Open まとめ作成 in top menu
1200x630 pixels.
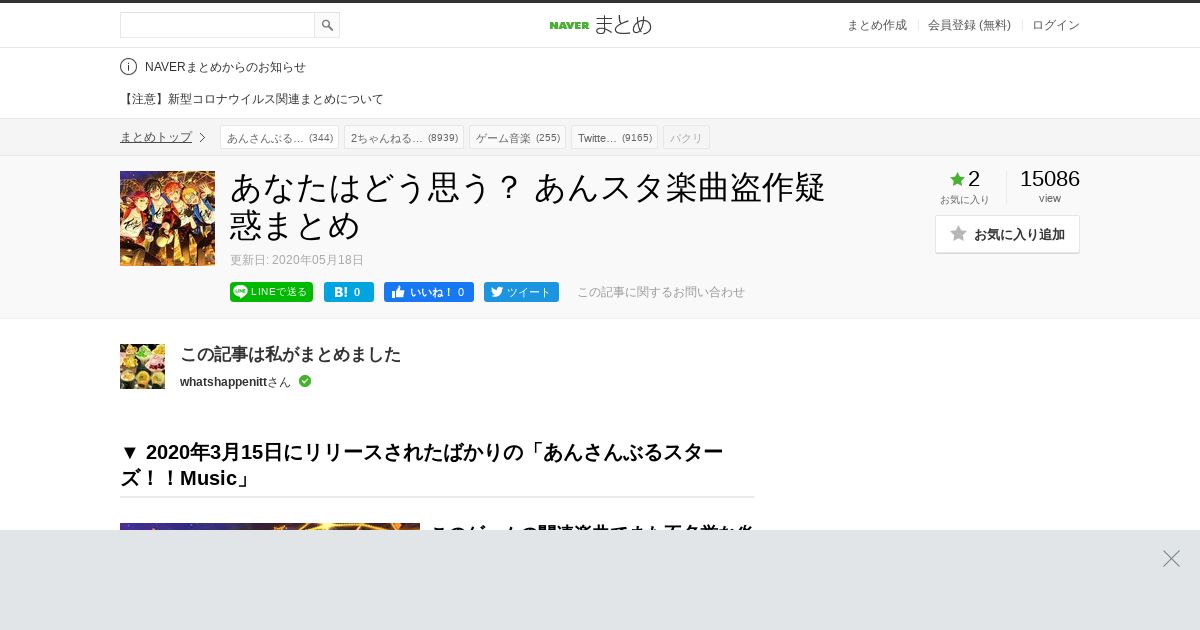pos(877,25)
